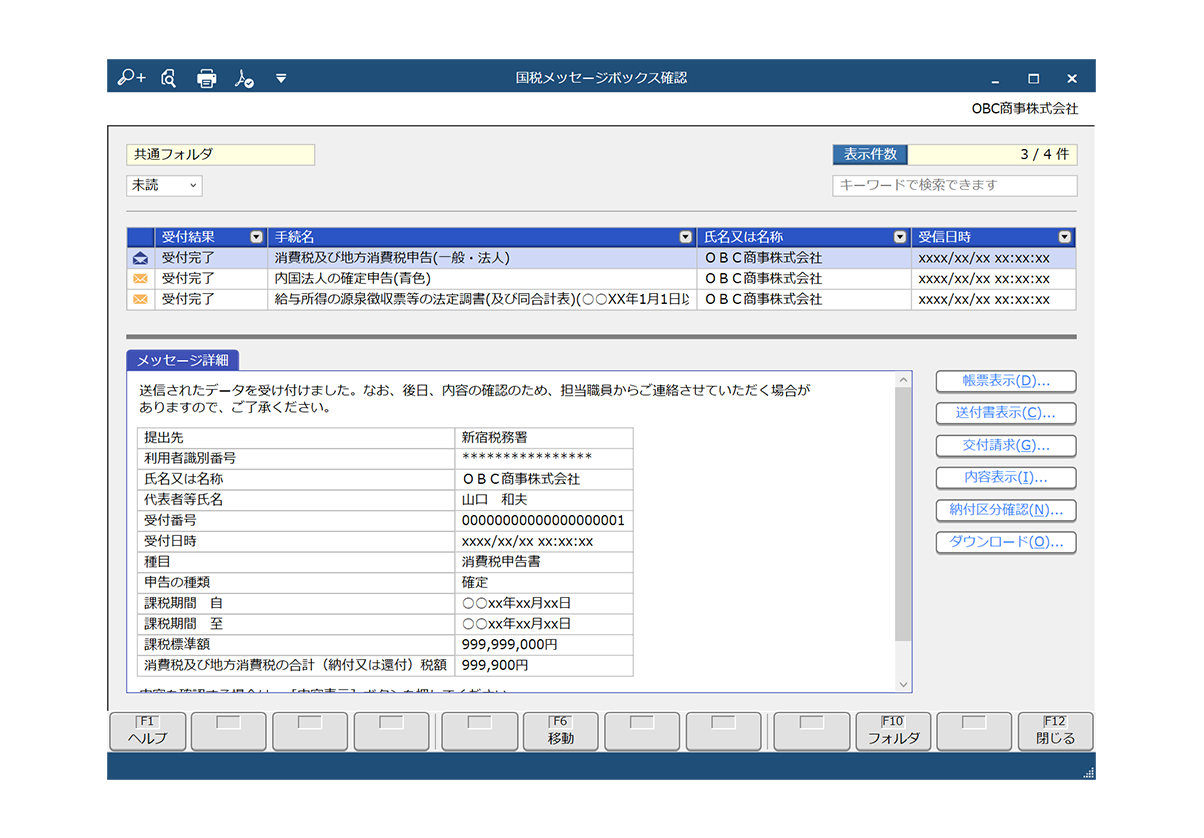Screen dimensions: 1204x838
Task: Click the ダウンロード(O)... button
Action: 1005,543
